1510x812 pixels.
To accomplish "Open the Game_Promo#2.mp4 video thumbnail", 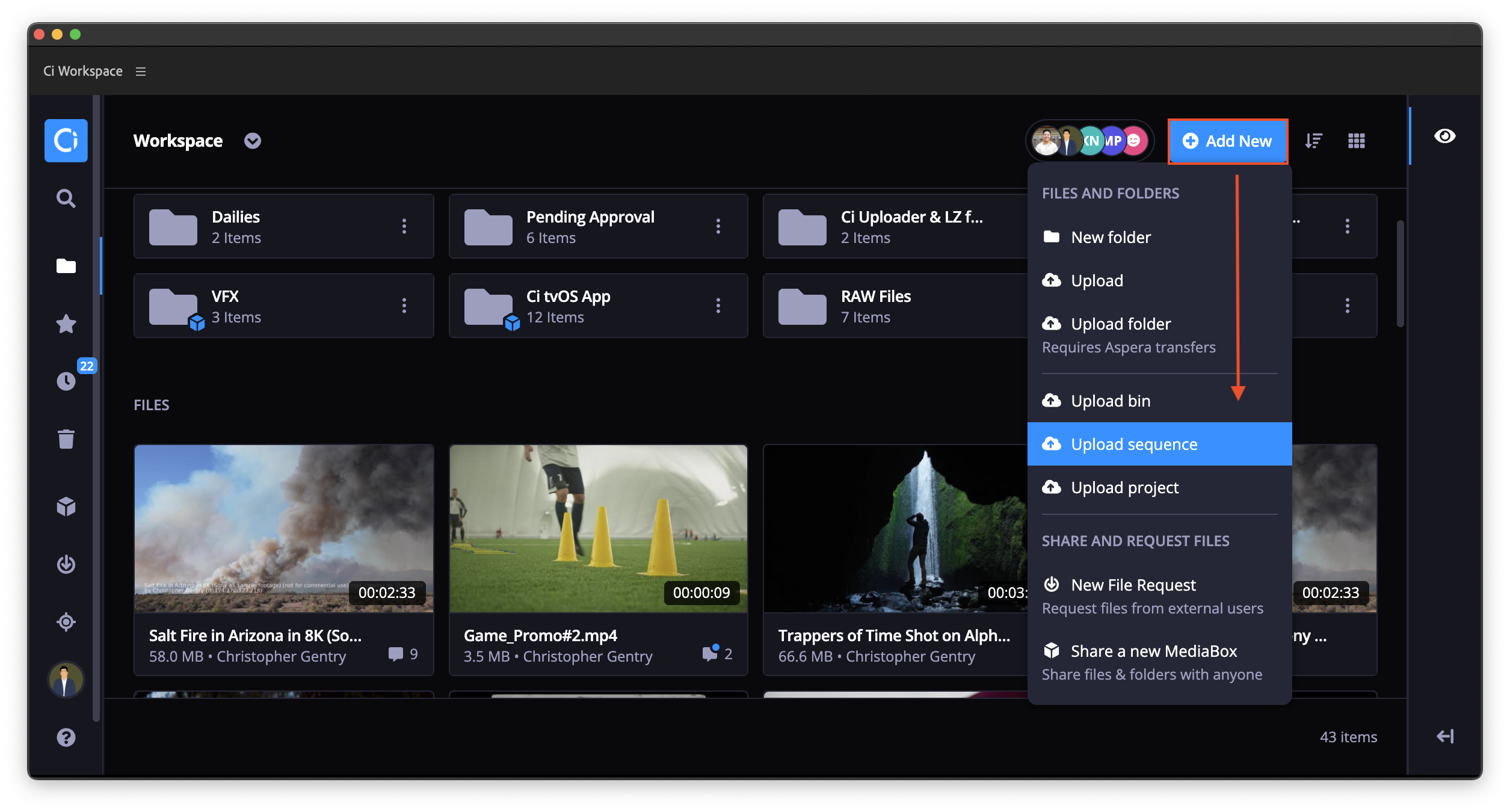I will point(597,529).
